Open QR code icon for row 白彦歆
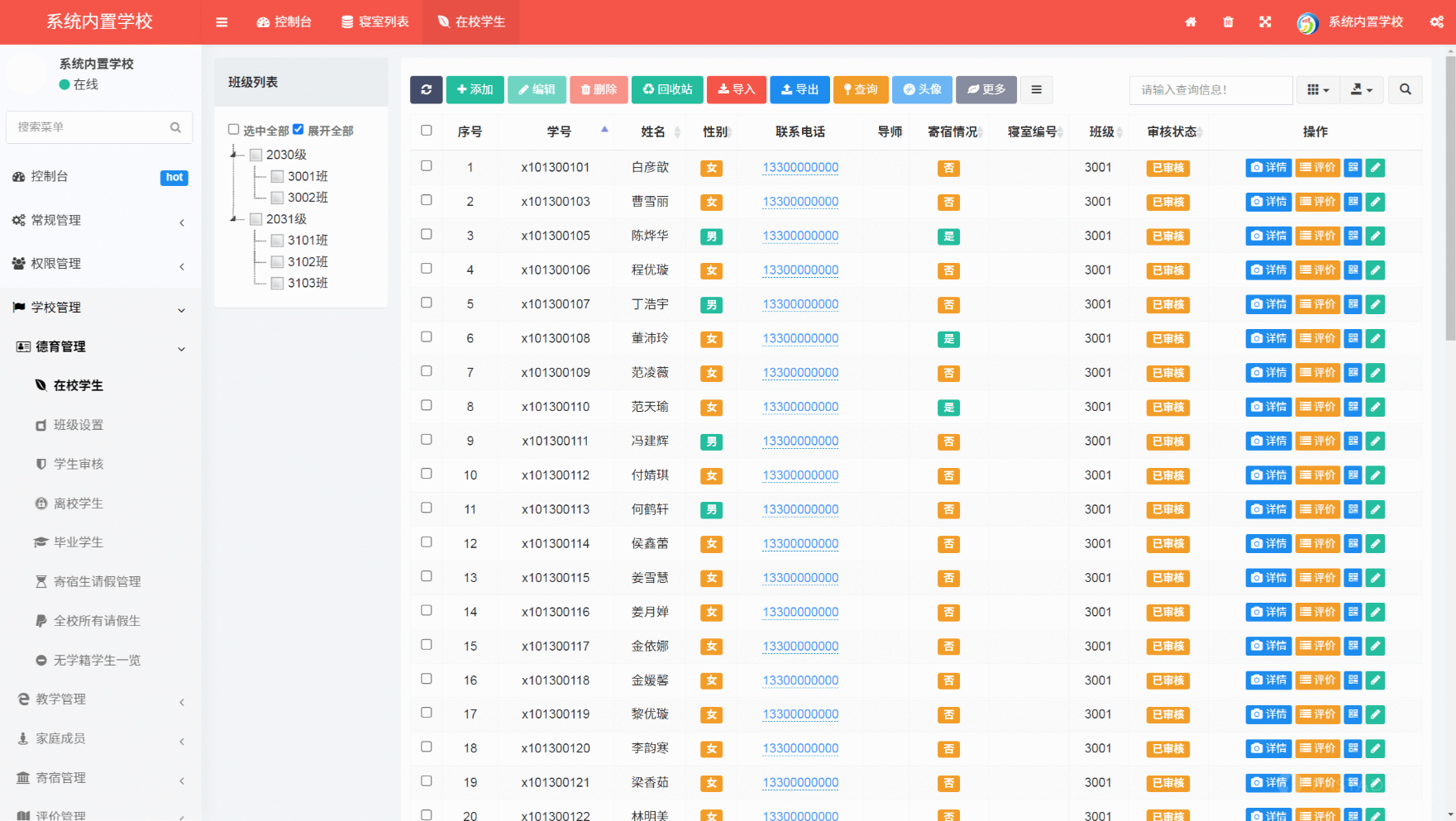Viewport: 1456px width, 821px height. click(x=1353, y=168)
